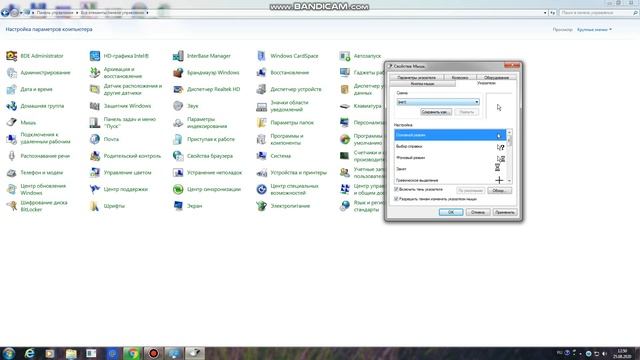This screenshot has height=360, width=640.
Task: Switch to Параметры указателя tab
Action: [x=416, y=77]
